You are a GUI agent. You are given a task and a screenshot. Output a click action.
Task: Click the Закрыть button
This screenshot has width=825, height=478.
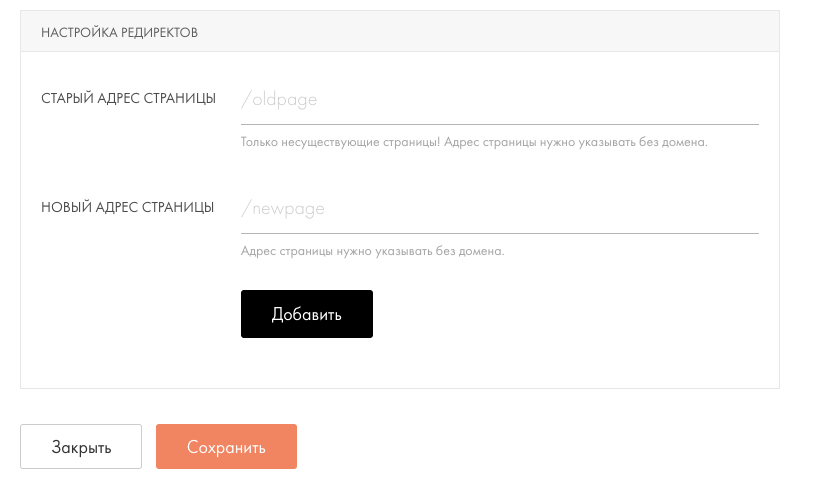81,447
